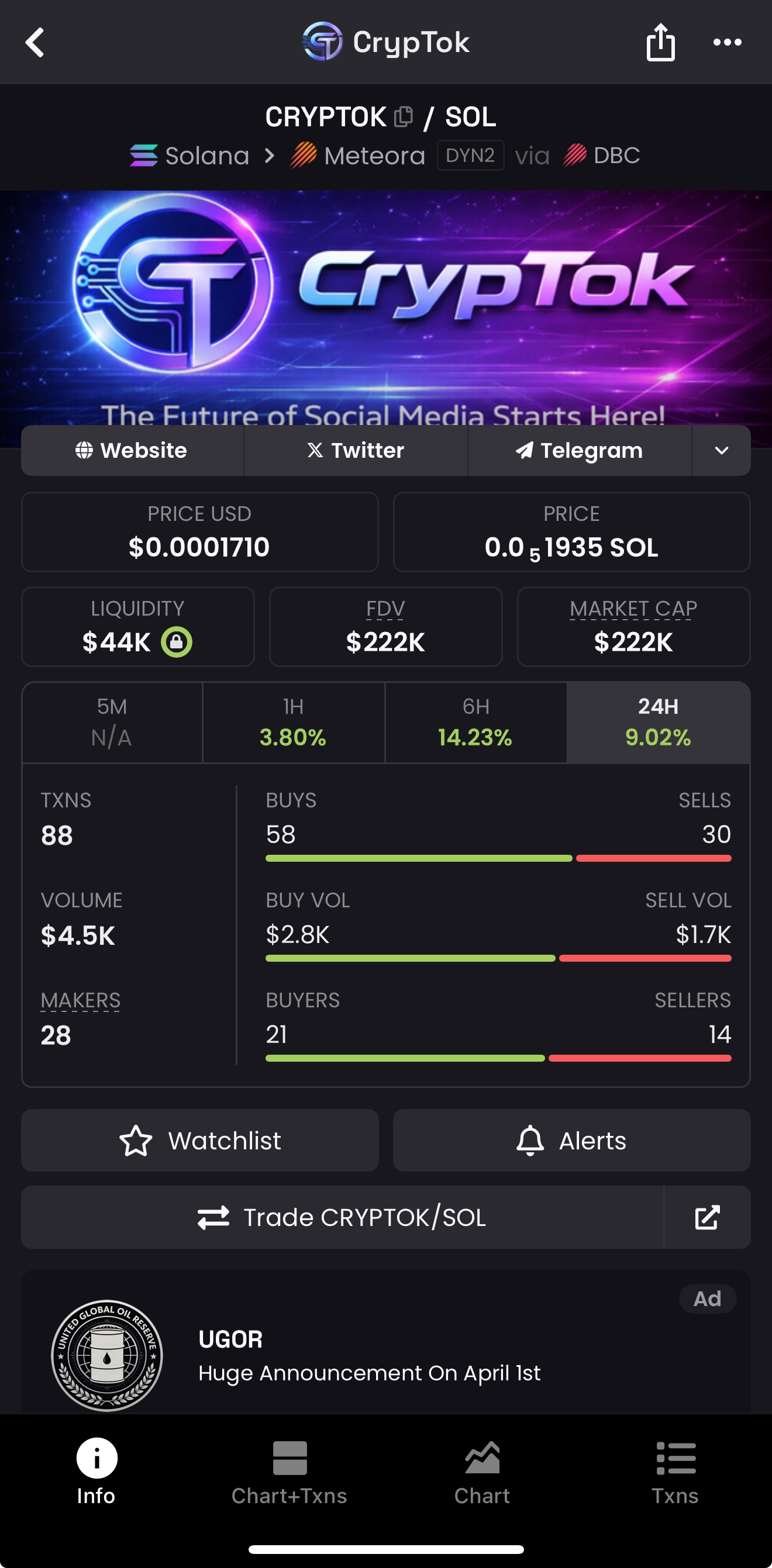This screenshot has width=772, height=1568.
Task: Tap the UGOR ad logo
Action: pyautogui.click(x=107, y=1355)
